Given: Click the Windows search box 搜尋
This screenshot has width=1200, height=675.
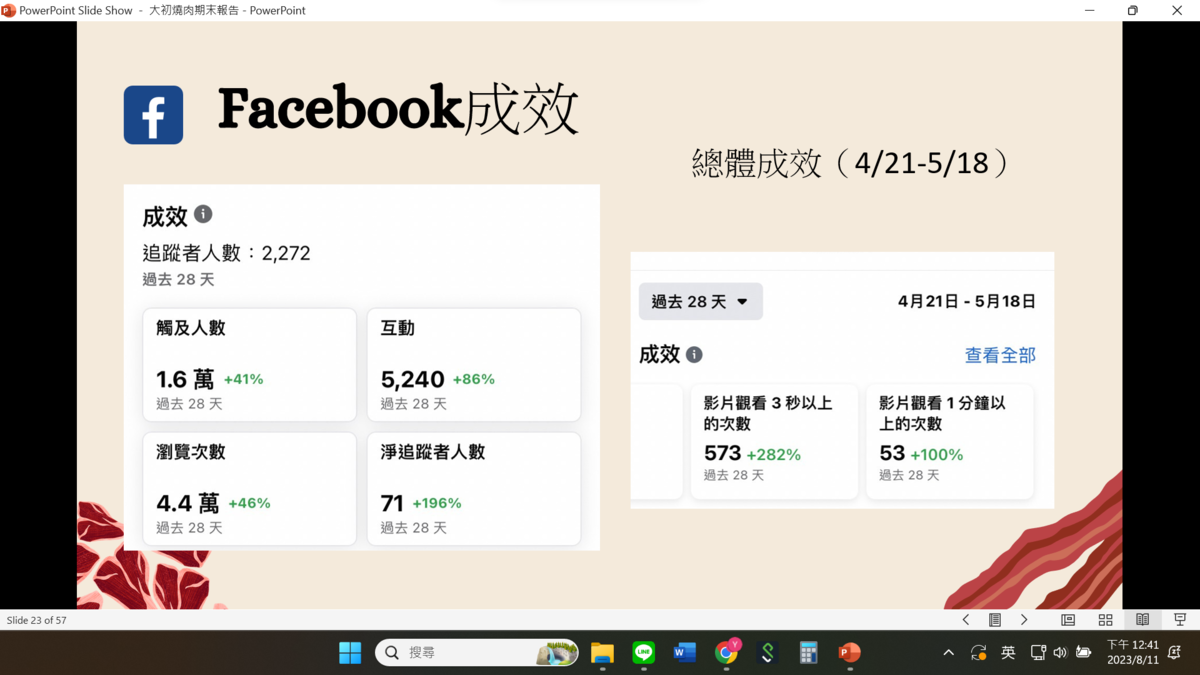Looking at the screenshot, I should click(x=477, y=653).
